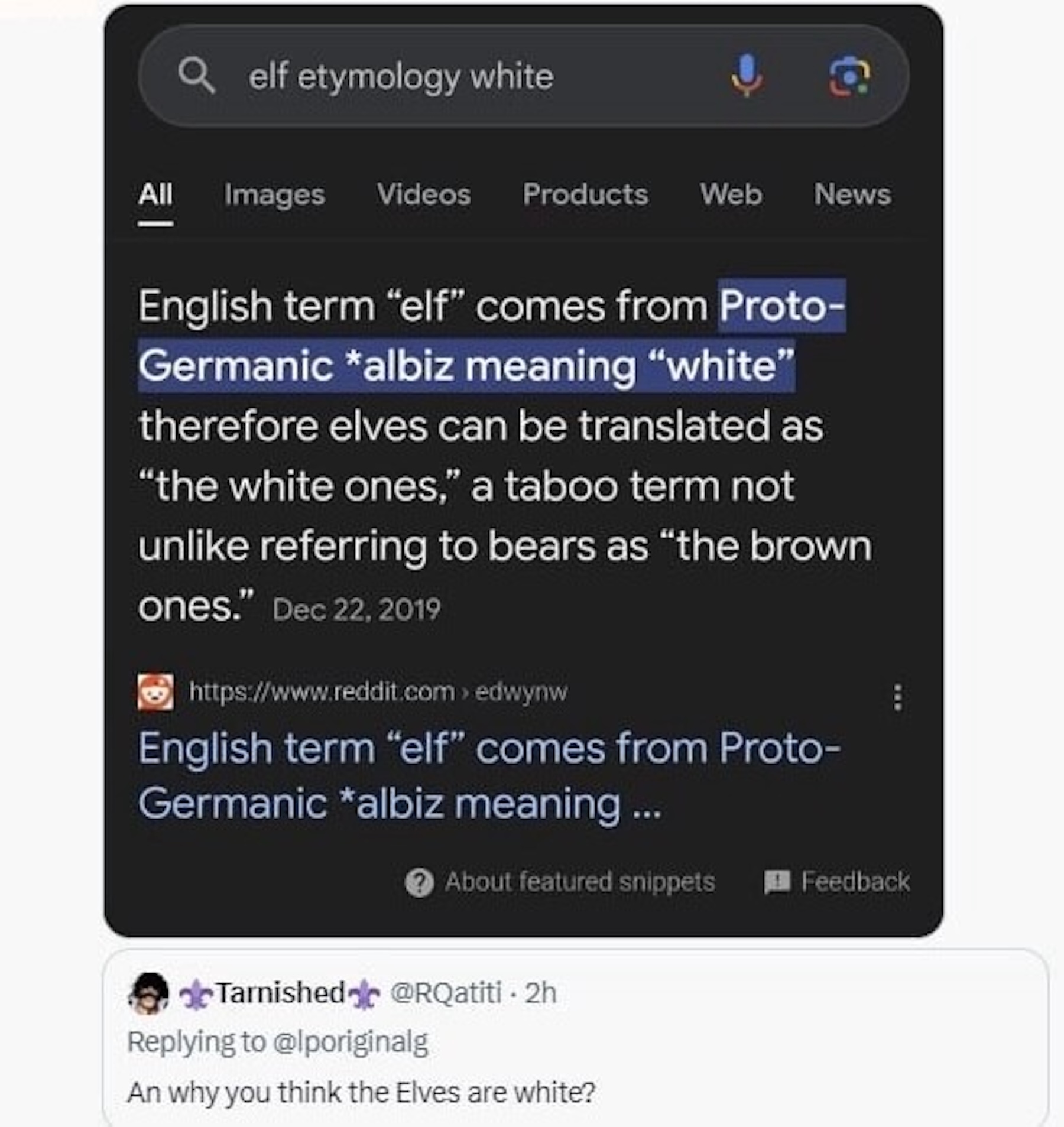Open Google Lens camera search
This screenshot has width=1064, height=1127.
coord(849,77)
